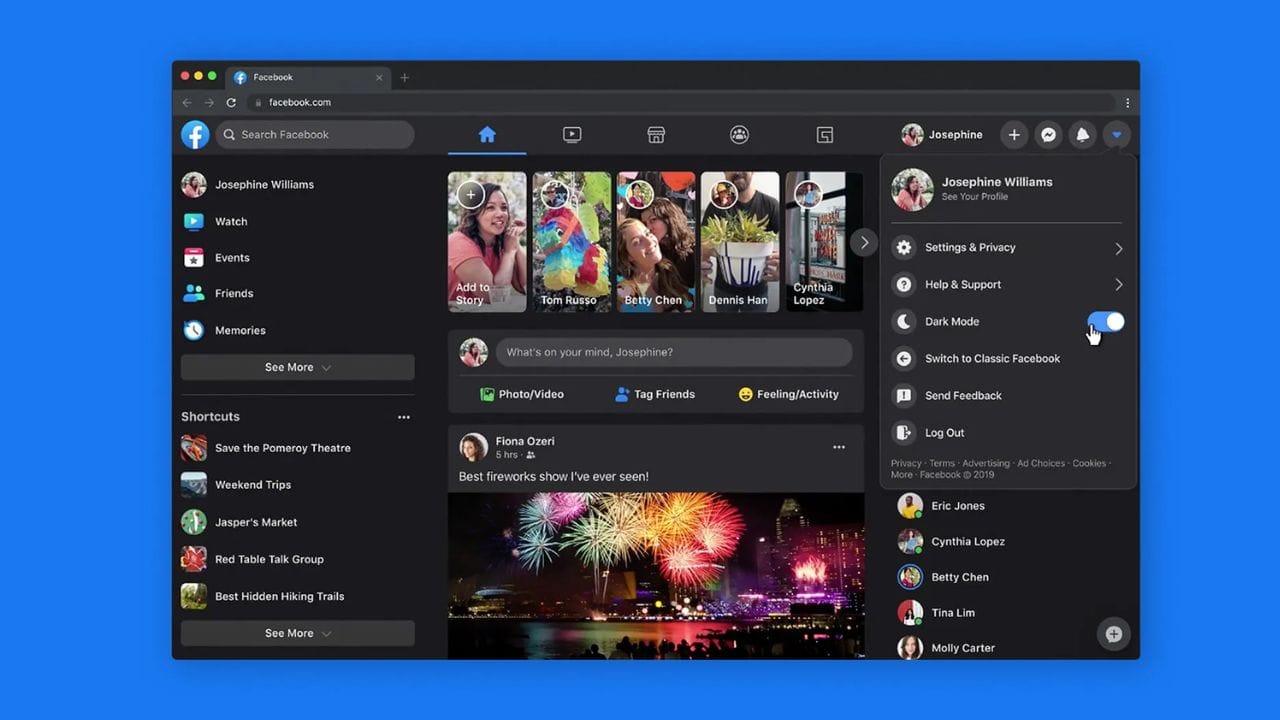
Task: Open the Groups tab icon
Action: click(739, 135)
